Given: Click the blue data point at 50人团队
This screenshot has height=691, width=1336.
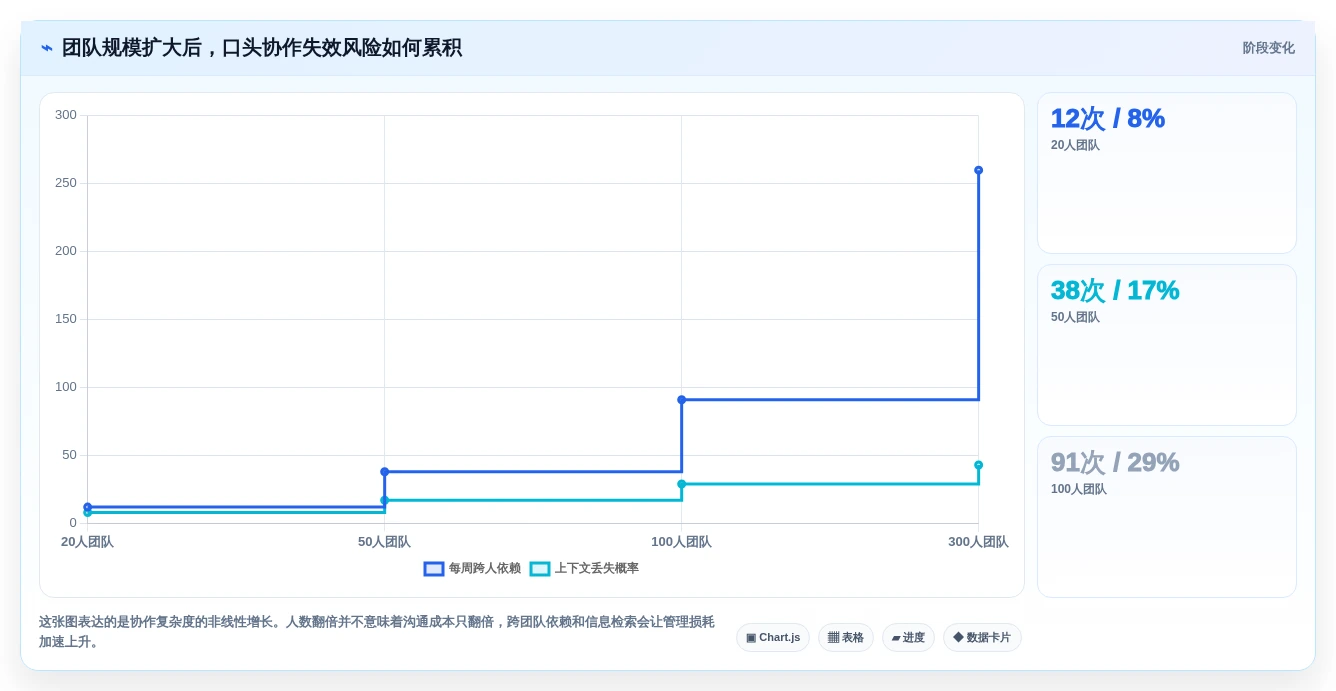Looking at the screenshot, I should point(384,471).
